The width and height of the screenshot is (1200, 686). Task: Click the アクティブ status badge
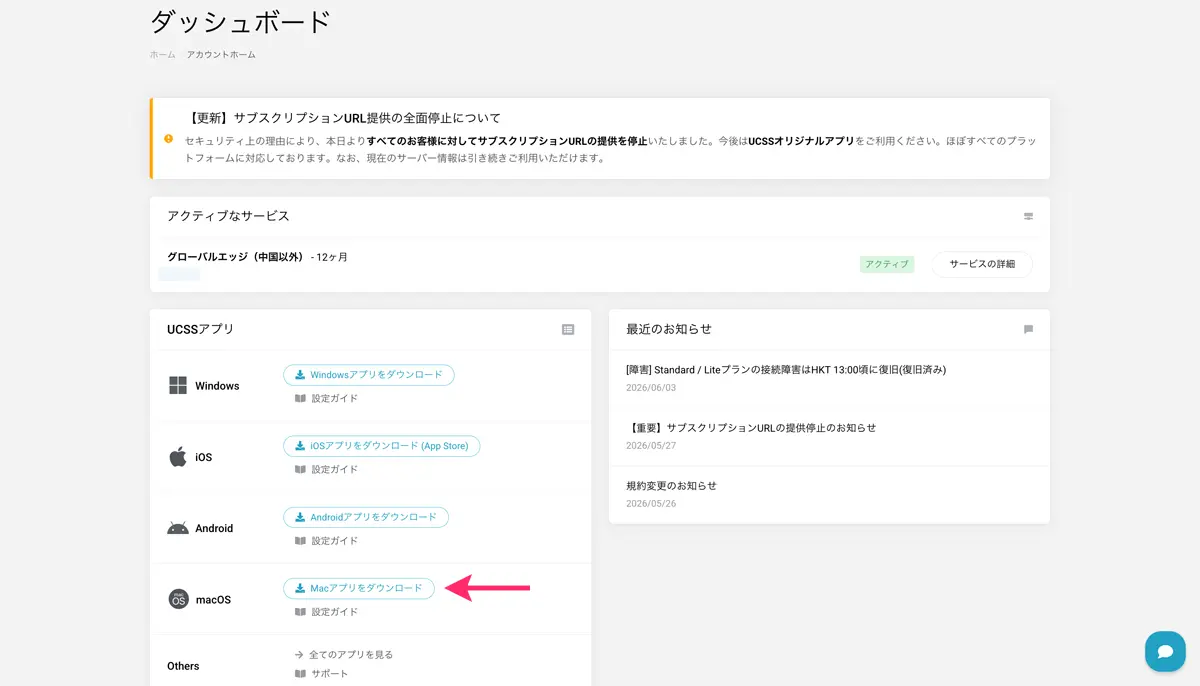(x=887, y=264)
